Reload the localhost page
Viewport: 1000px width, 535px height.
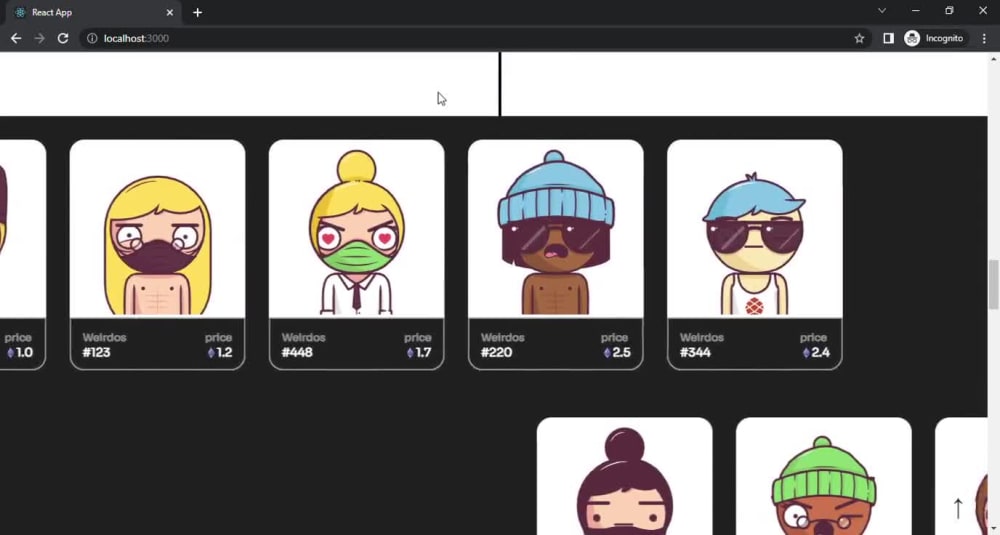[62, 38]
